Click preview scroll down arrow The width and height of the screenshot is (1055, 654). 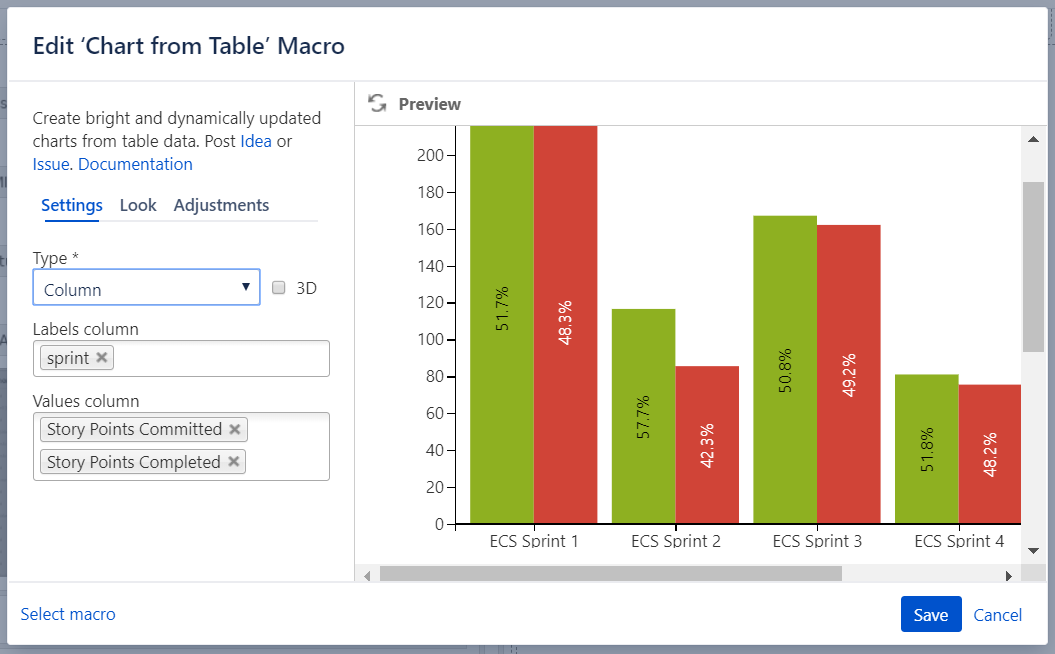pos(1033,550)
